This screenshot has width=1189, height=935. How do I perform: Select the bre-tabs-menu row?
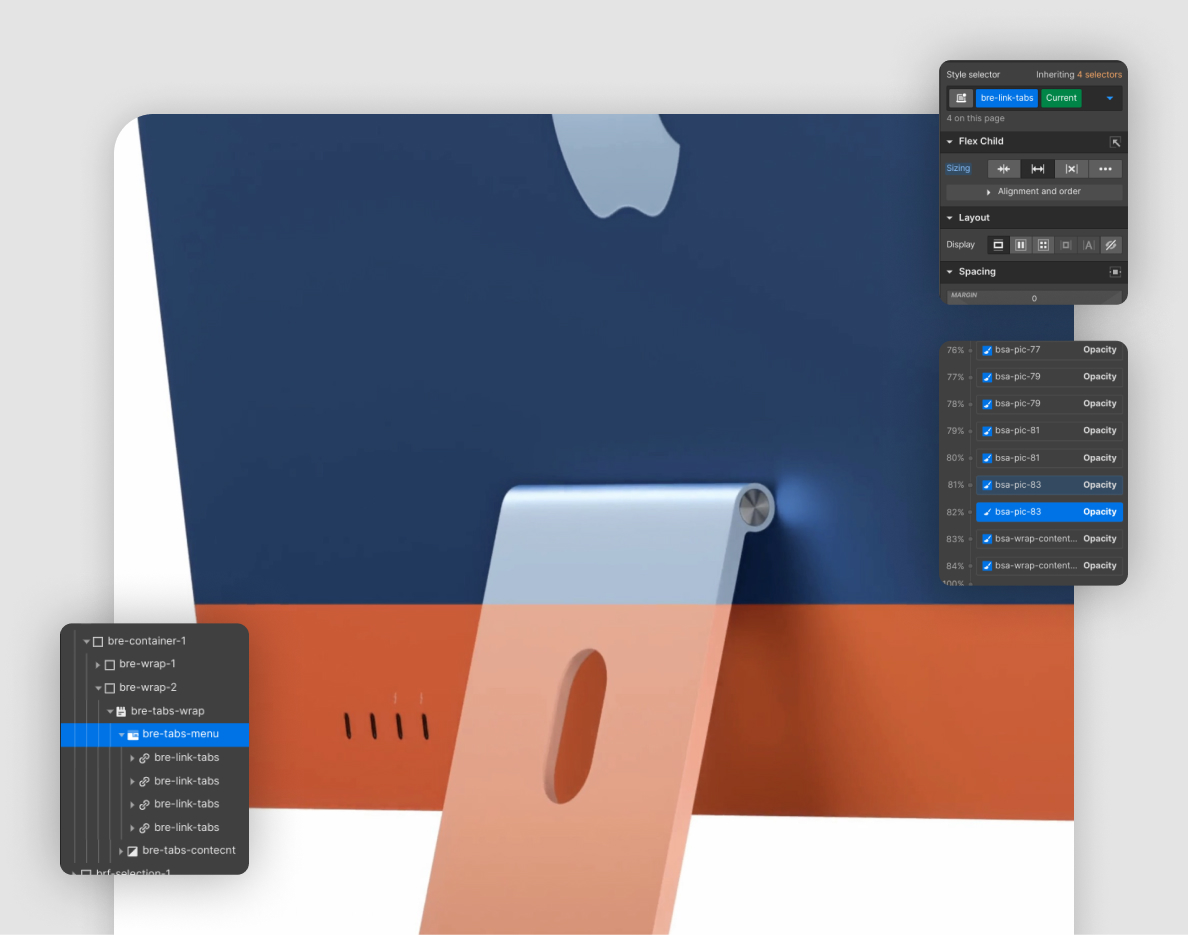[x=155, y=734]
